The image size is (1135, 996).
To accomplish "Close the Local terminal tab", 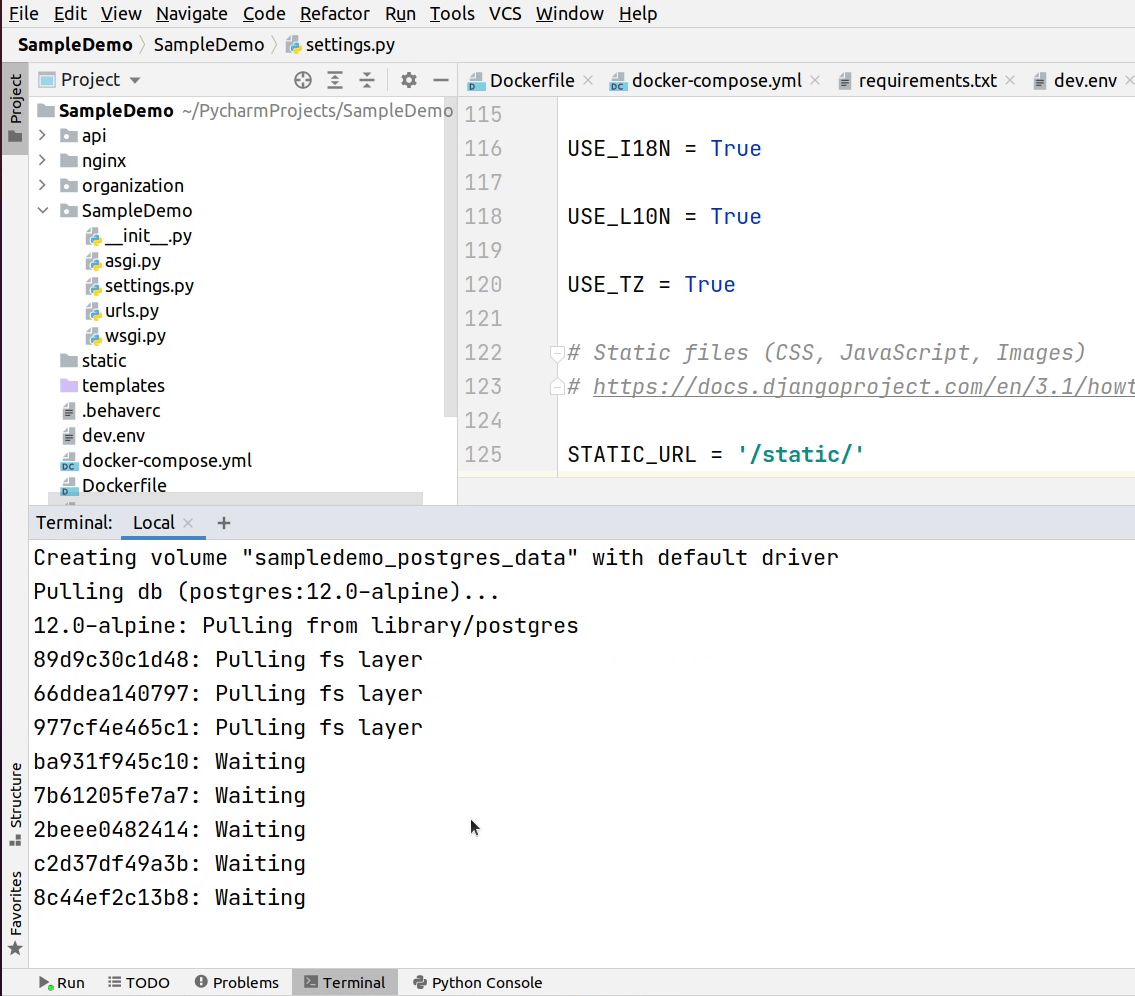I will [189, 523].
